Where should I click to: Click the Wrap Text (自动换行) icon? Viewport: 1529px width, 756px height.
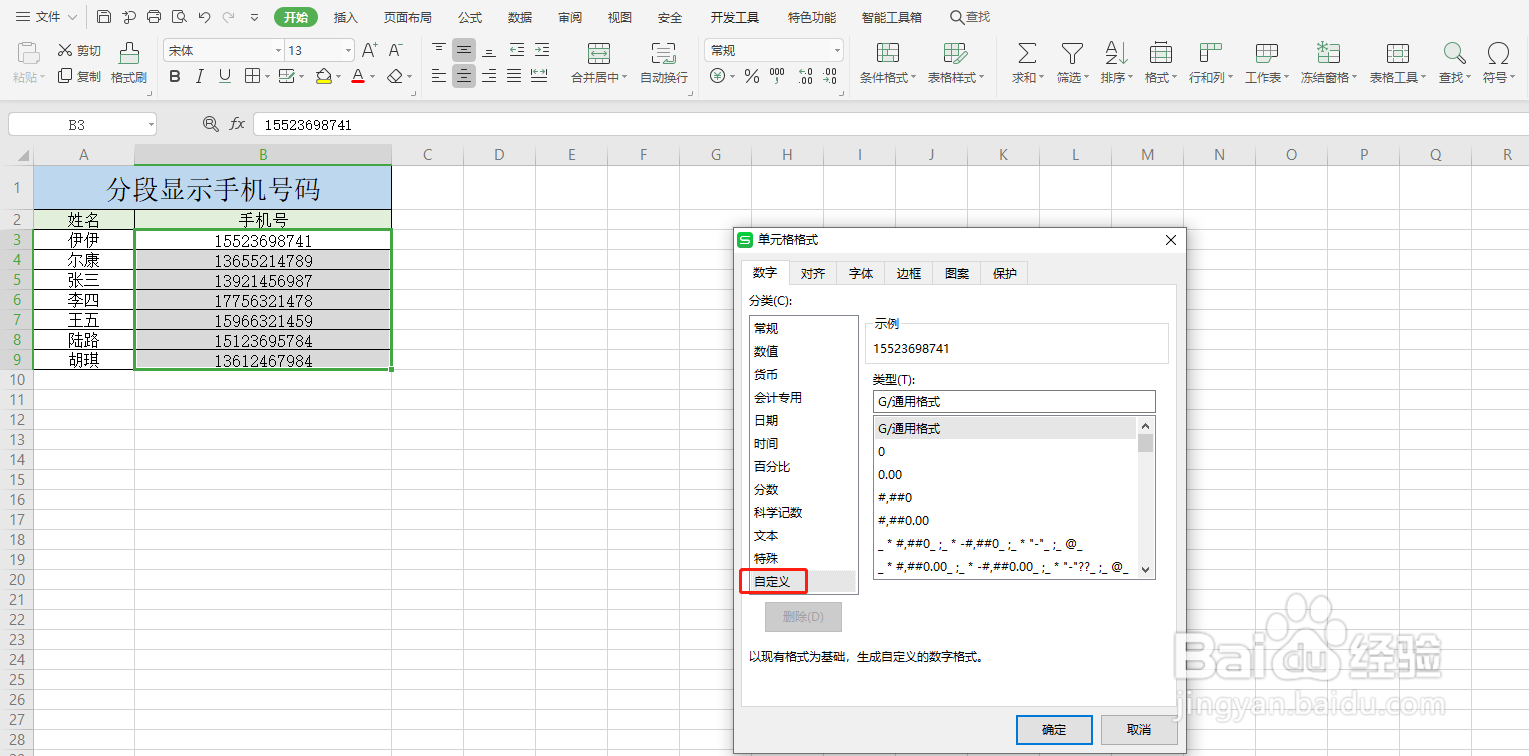pyautogui.click(x=663, y=53)
